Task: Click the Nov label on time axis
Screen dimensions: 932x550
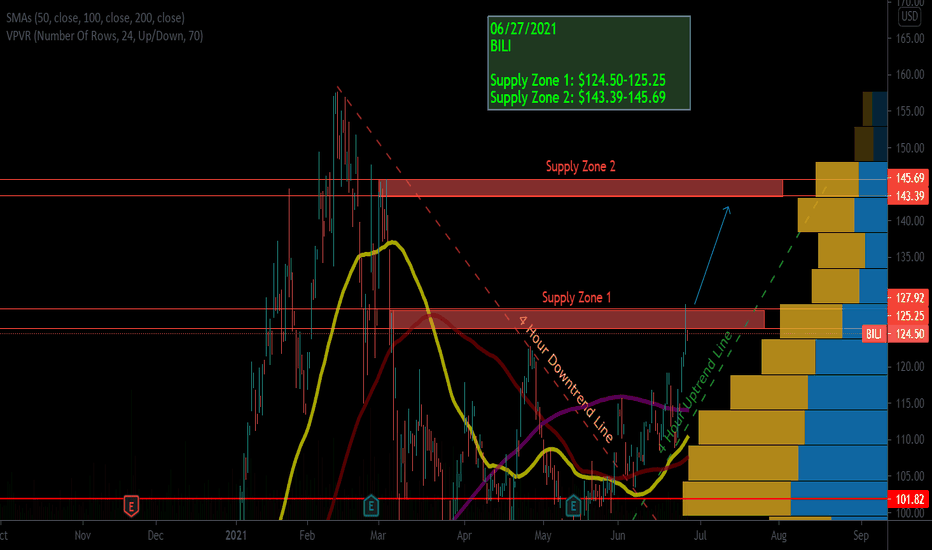Action: (x=83, y=535)
